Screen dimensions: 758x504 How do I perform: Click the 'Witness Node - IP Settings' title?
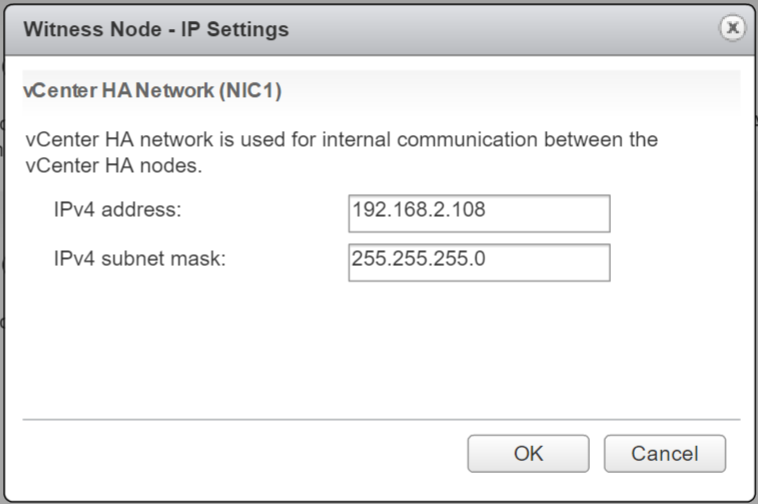(156, 29)
